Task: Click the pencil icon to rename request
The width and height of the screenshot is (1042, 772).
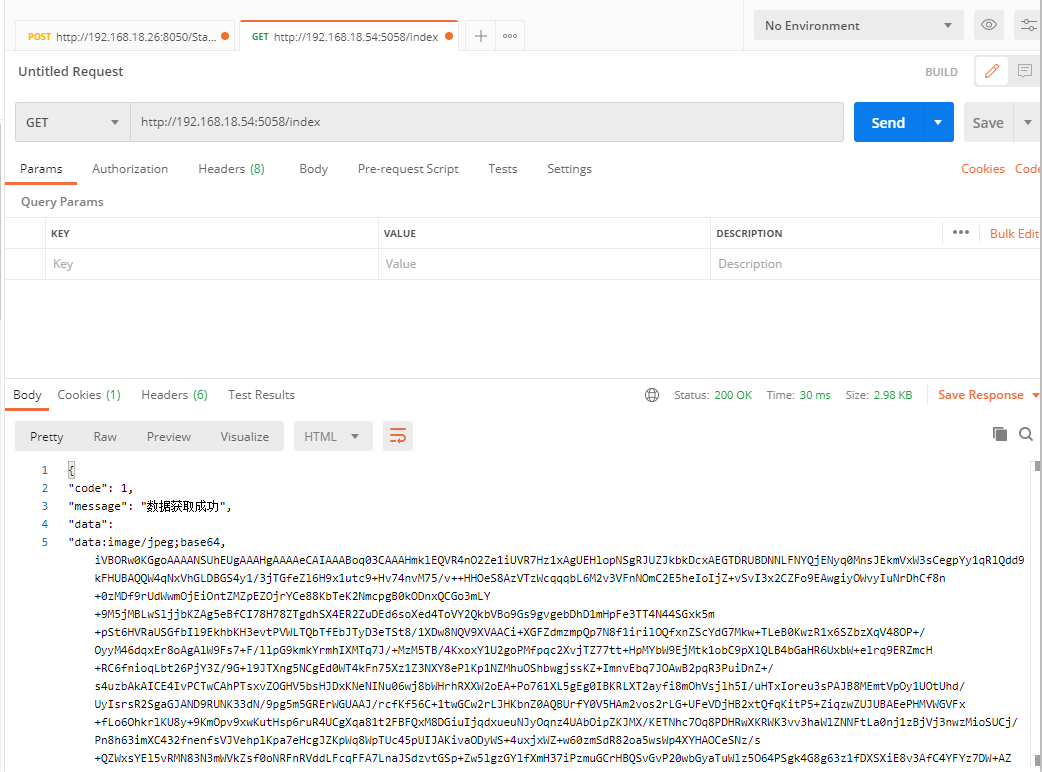Action: (991, 71)
